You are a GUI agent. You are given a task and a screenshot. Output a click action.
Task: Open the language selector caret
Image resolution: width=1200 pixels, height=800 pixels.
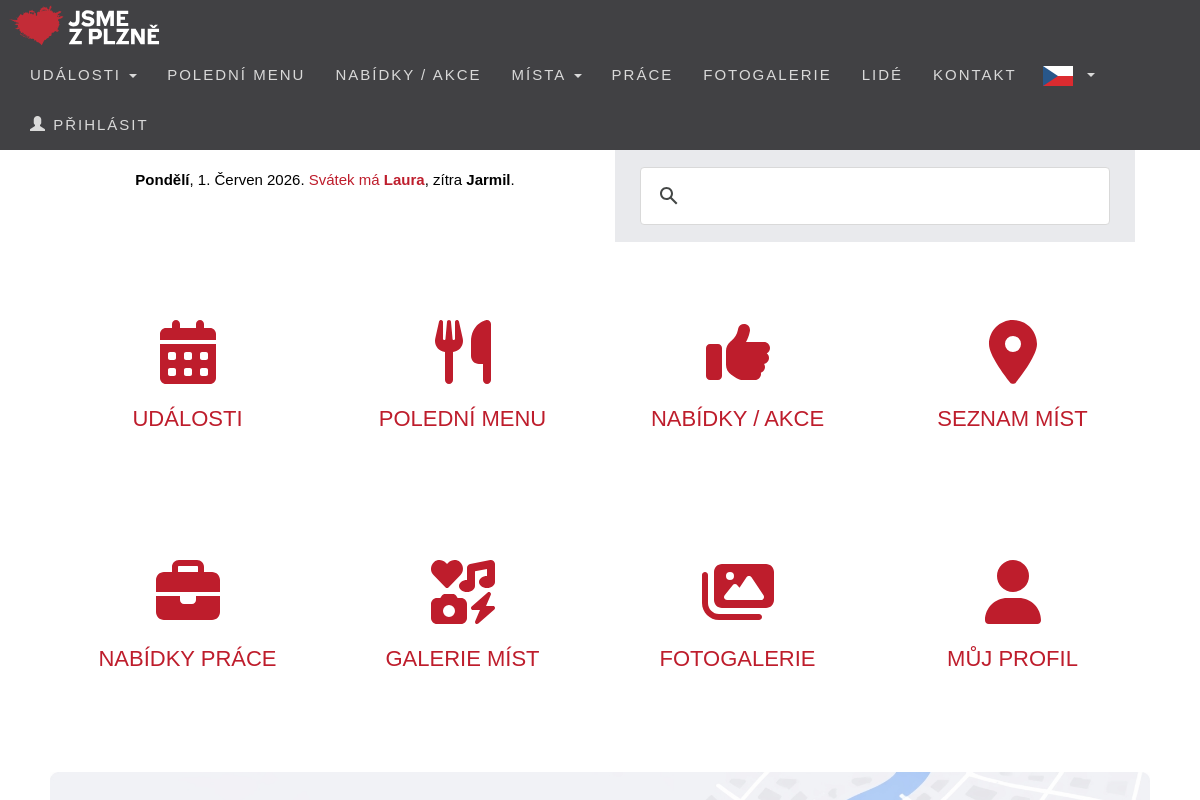pyautogui.click(x=1091, y=75)
